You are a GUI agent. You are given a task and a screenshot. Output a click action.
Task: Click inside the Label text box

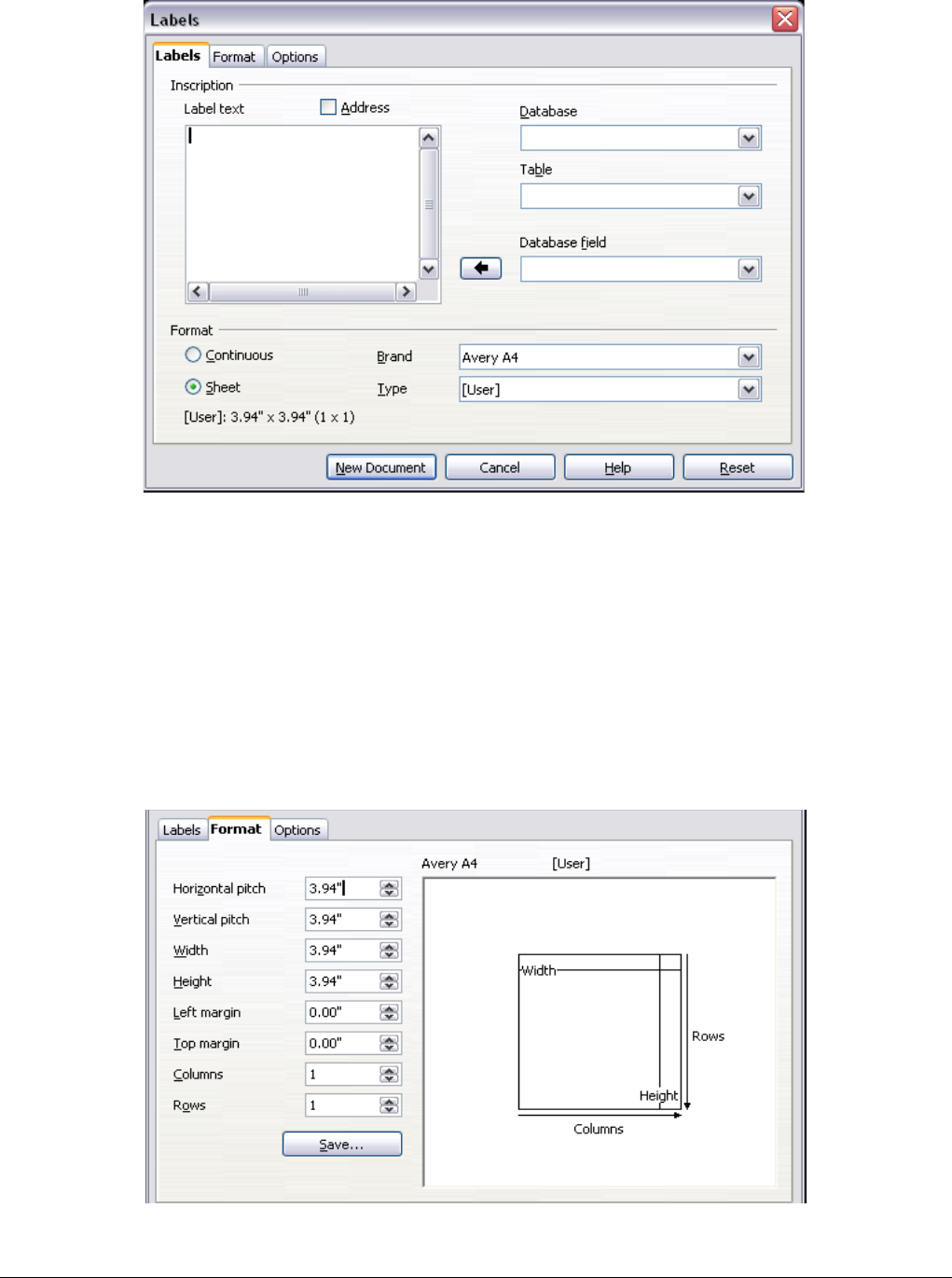pyautogui.click(x=302, y=203)
